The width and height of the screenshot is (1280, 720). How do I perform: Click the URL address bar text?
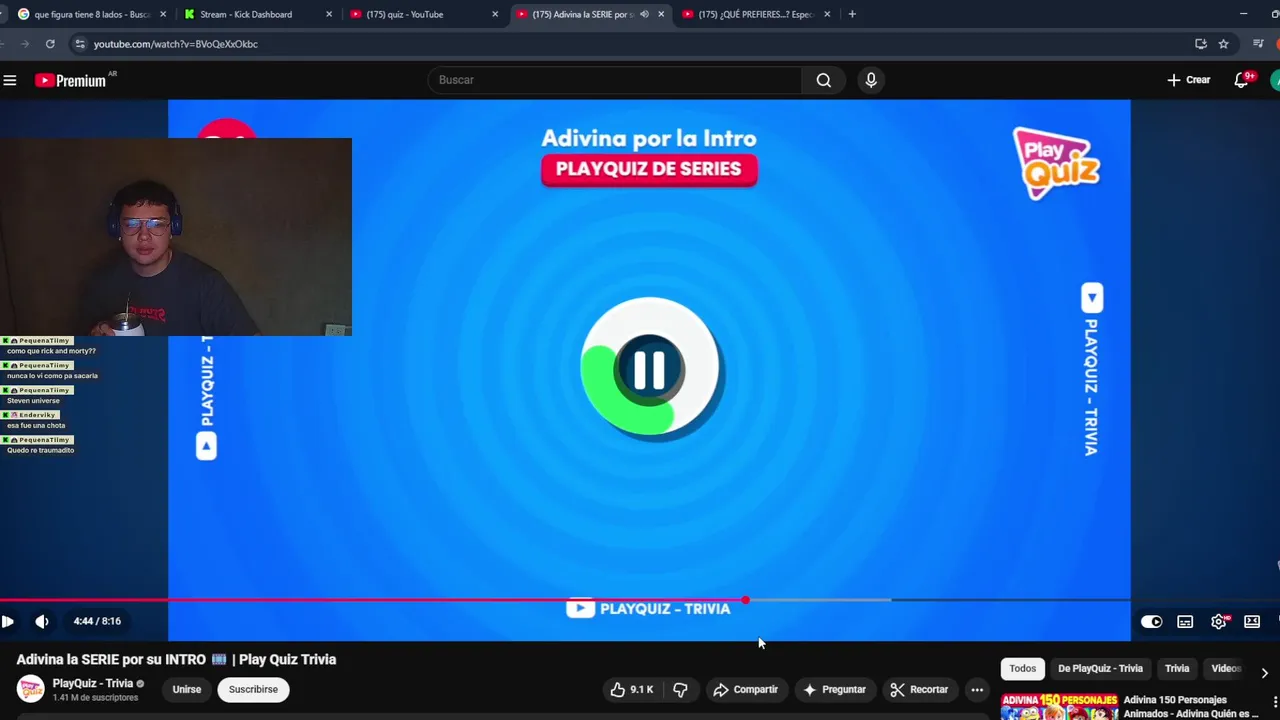(176, 44)
